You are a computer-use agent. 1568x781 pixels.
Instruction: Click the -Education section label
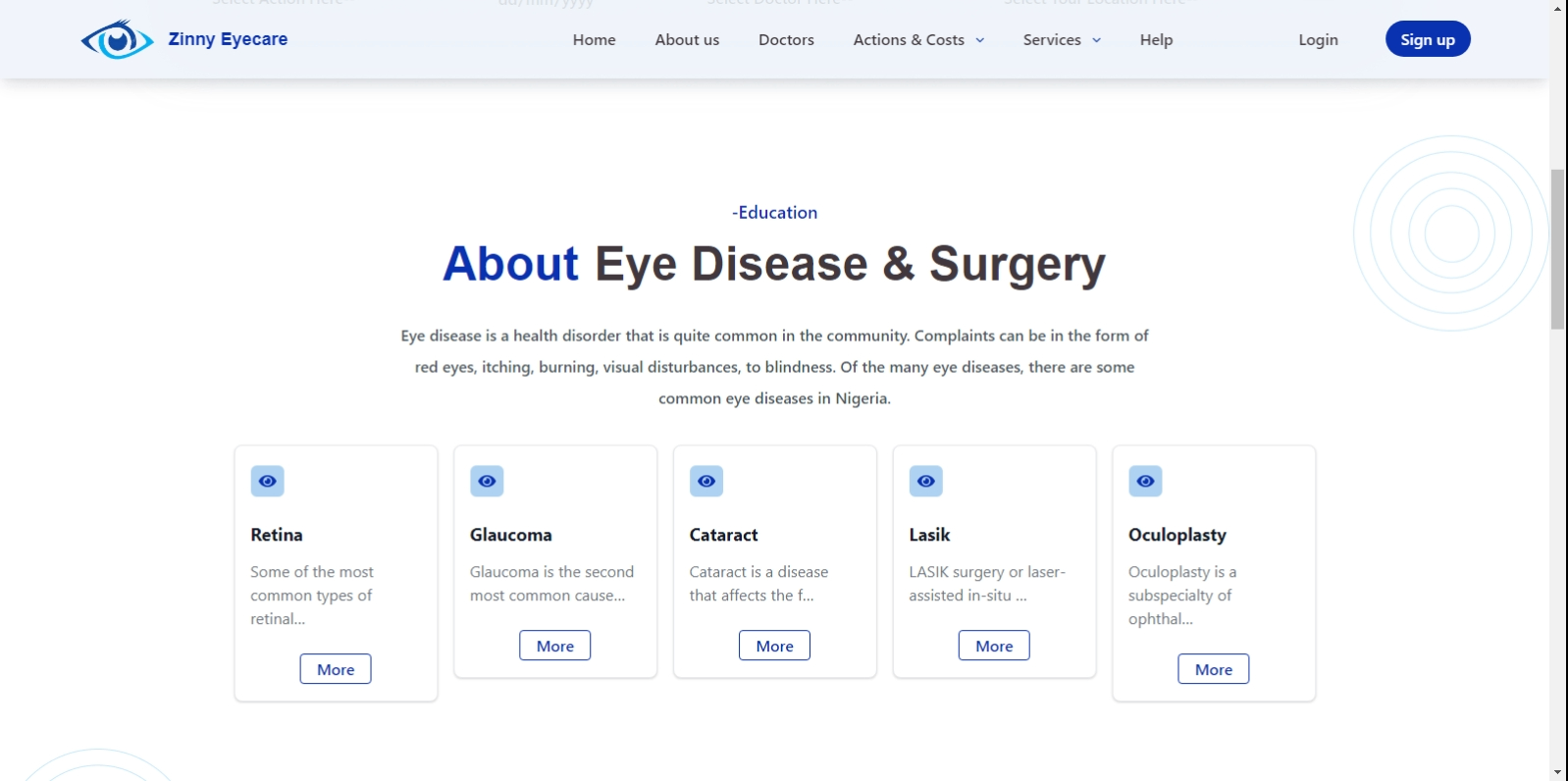point(775,212)
